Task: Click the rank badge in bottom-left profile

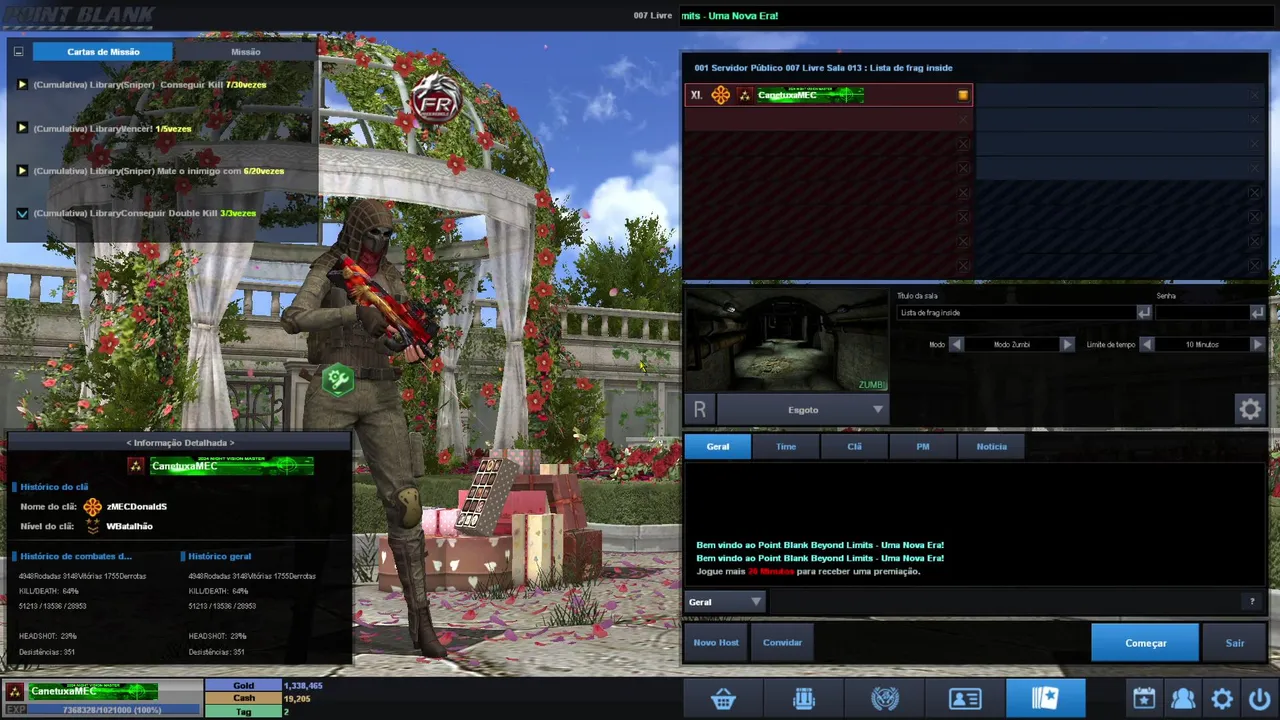Action: (15, 691)
